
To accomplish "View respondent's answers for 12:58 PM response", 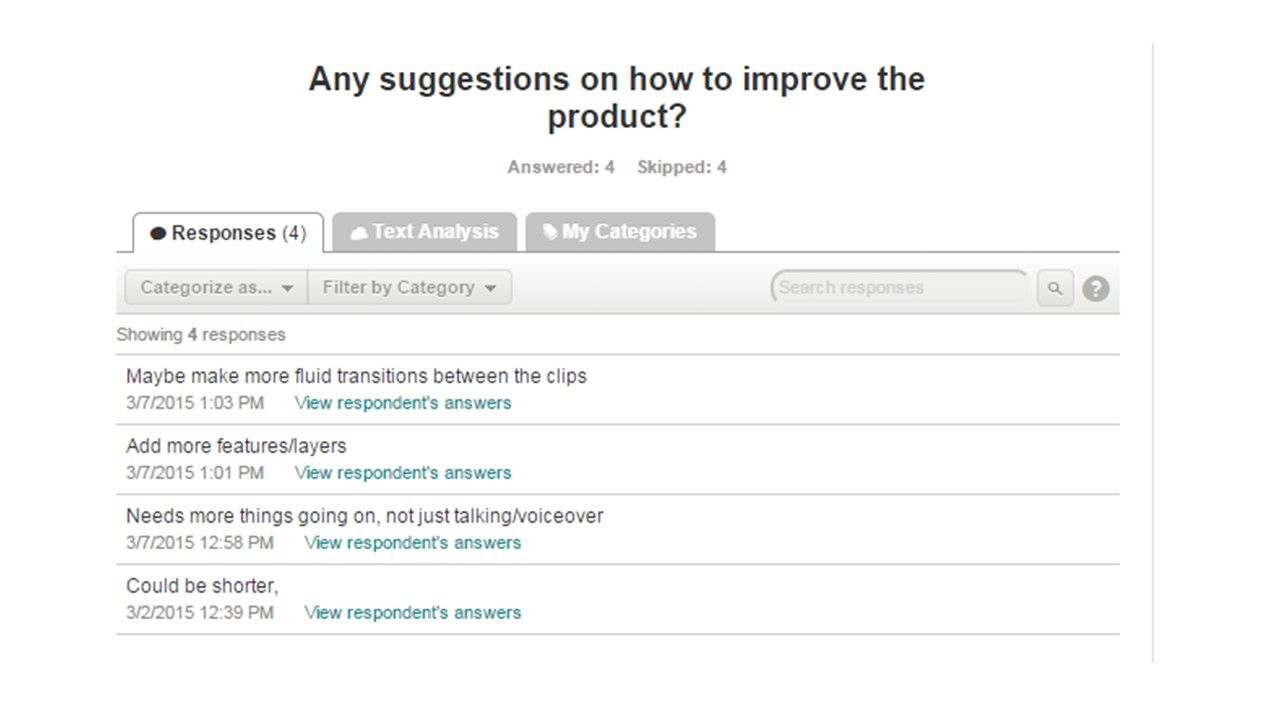I will (x=413, y=543).
